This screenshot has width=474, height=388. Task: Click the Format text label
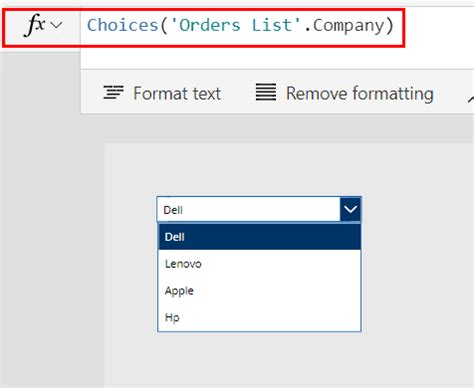[x=177, y=93]
